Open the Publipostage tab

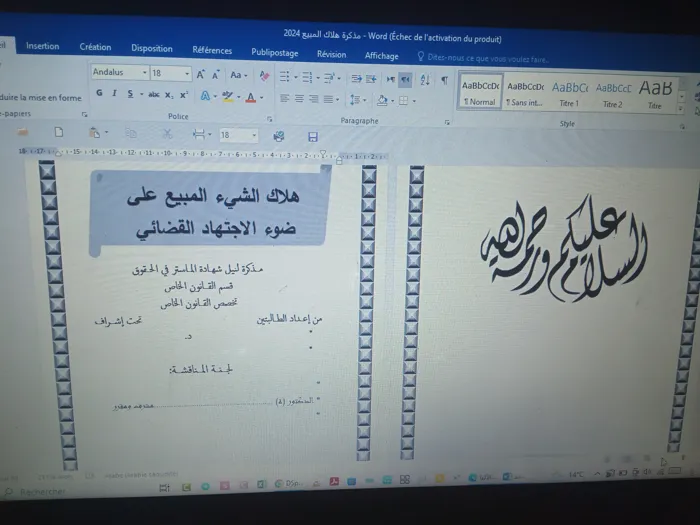[275, 53]
